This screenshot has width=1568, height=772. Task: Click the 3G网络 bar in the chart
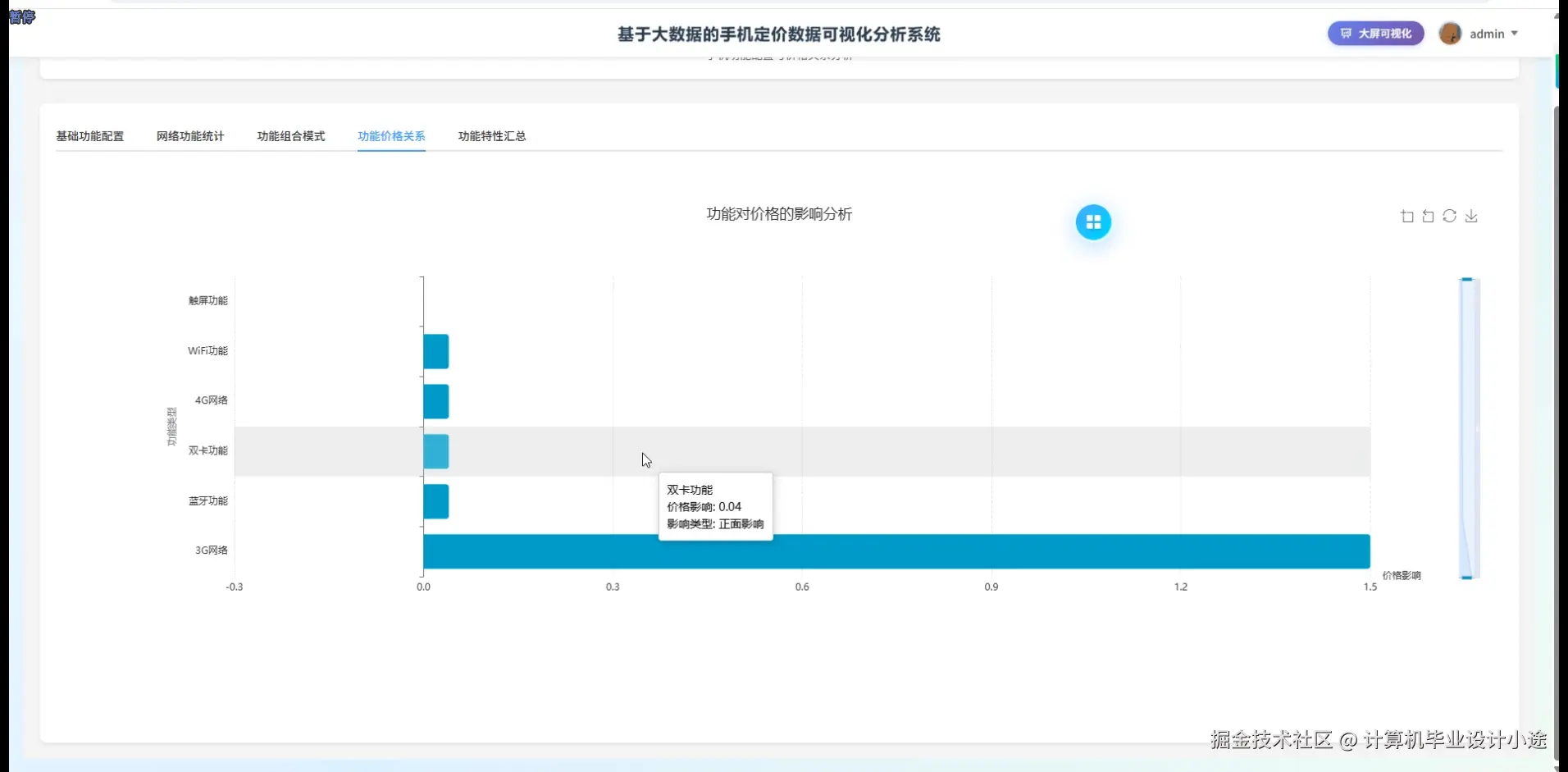894,552
